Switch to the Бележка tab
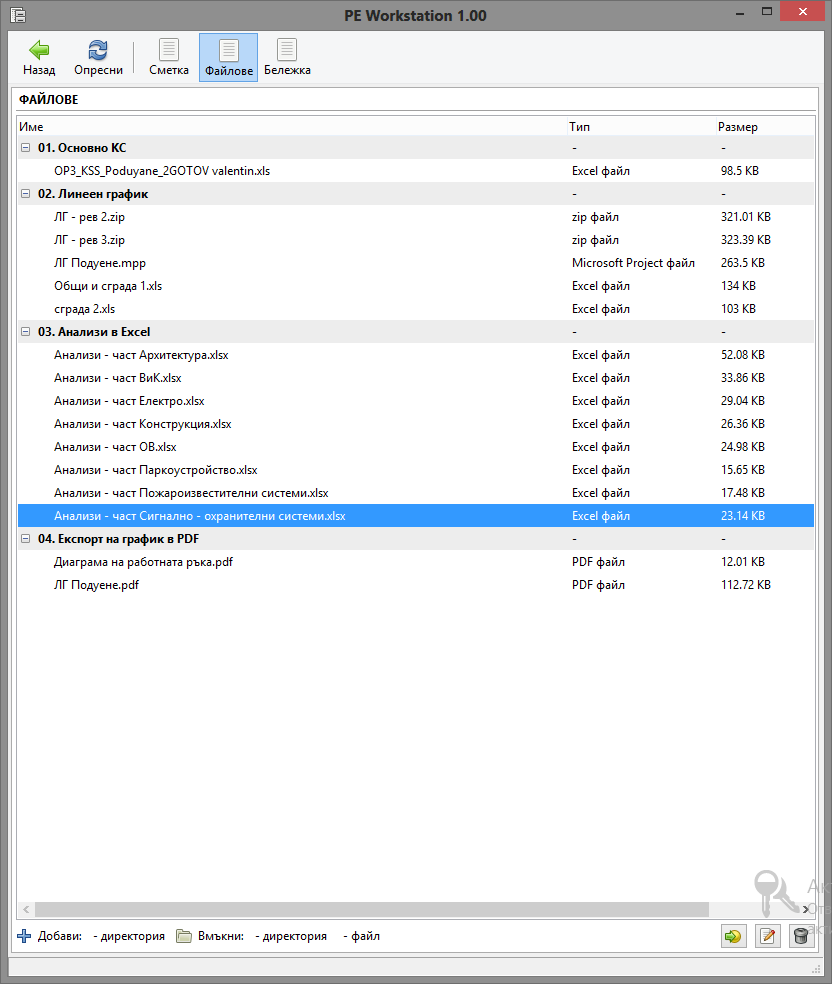This screenshot has height=984, width=832. [287, 57]
